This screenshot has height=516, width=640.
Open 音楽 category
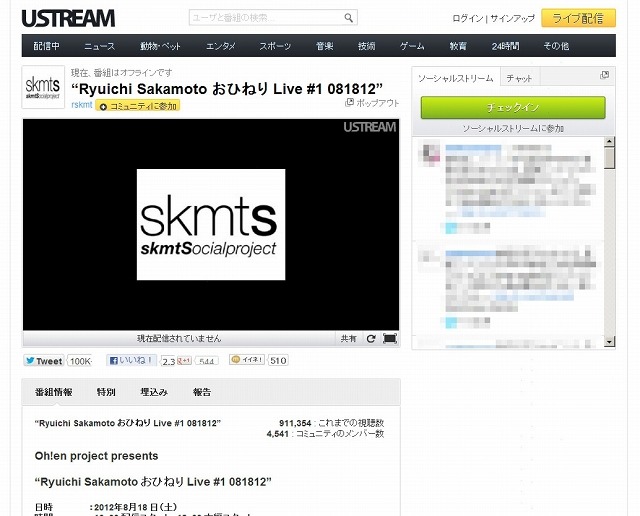click(324, 46)
